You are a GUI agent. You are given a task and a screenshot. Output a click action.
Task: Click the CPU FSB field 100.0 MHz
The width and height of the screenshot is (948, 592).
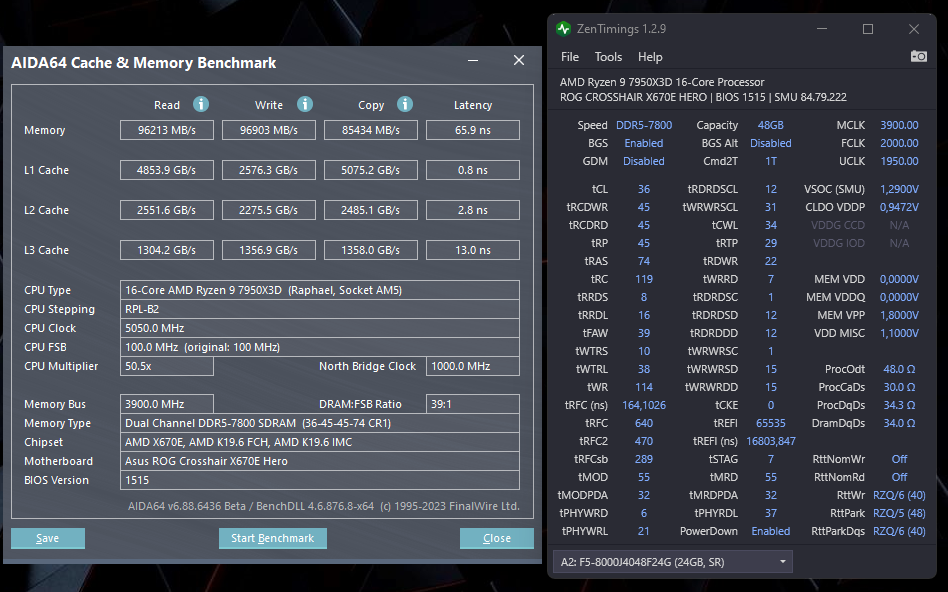[320, 347]
